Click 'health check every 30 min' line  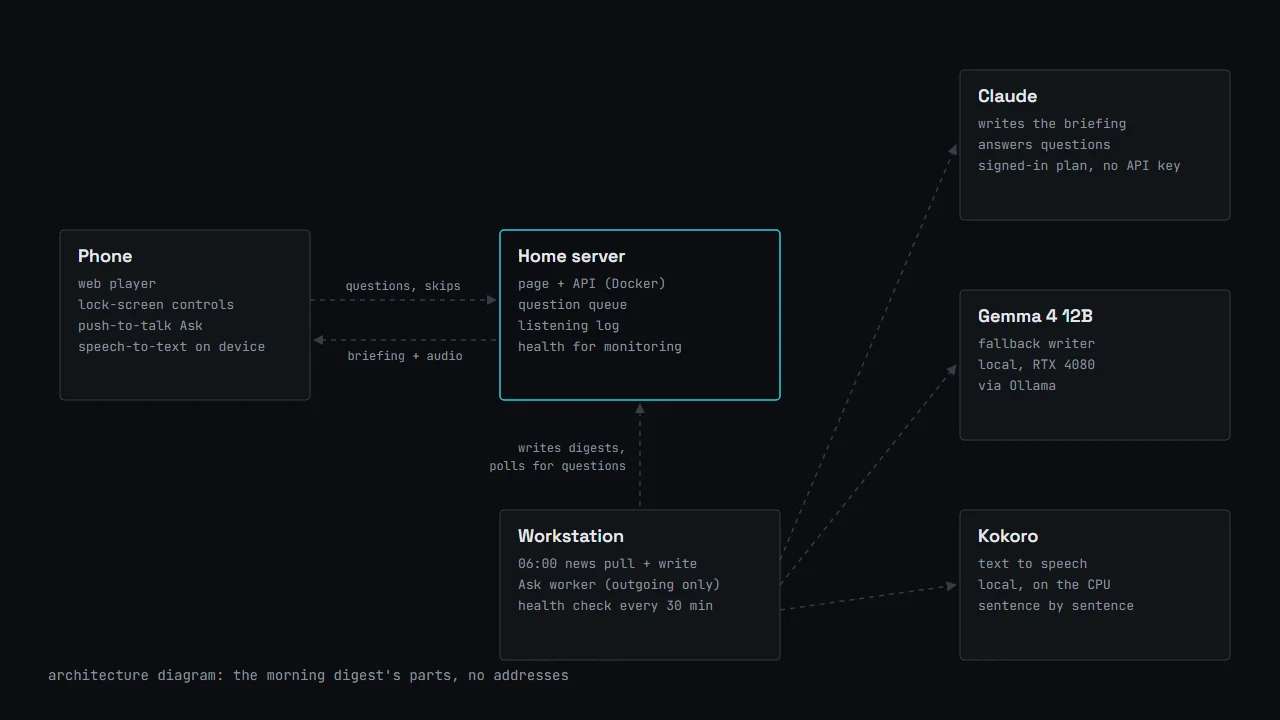point(616,606)
